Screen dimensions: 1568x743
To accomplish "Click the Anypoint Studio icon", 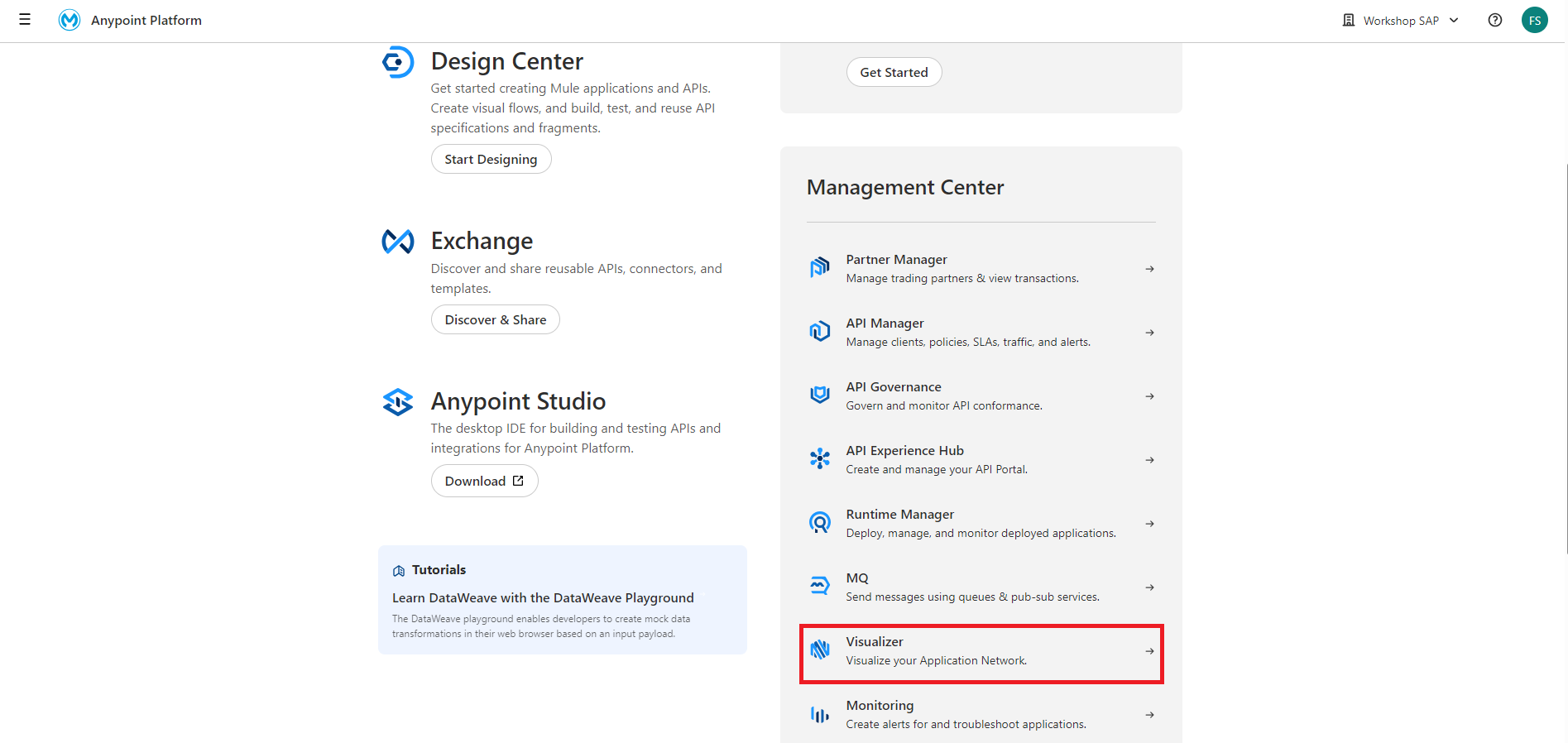I will 398,402.
